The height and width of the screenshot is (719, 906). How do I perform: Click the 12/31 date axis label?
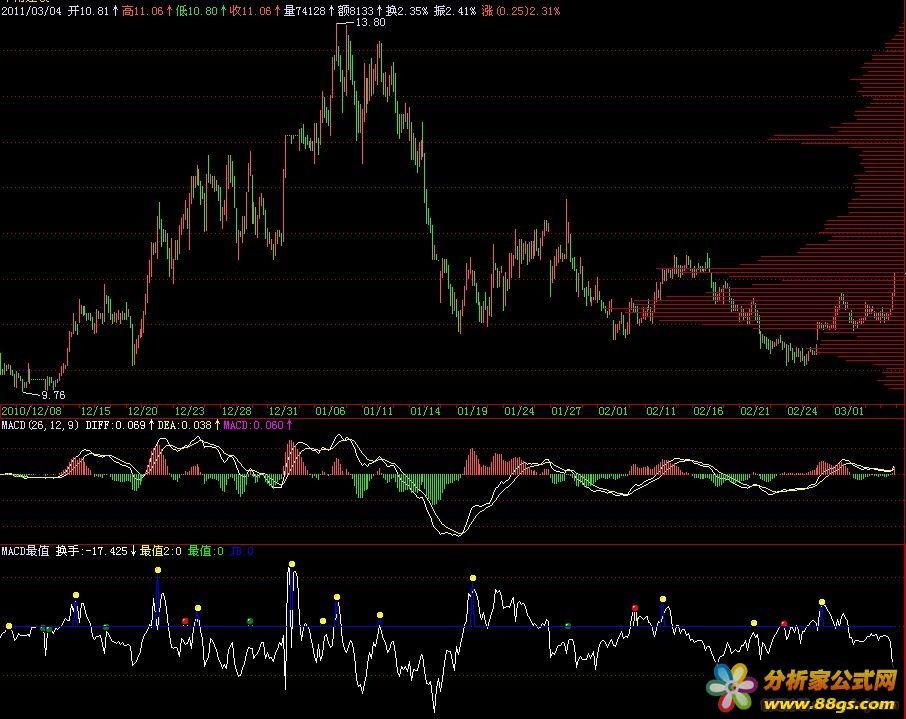pyautogui.click(x=283, y=411)
